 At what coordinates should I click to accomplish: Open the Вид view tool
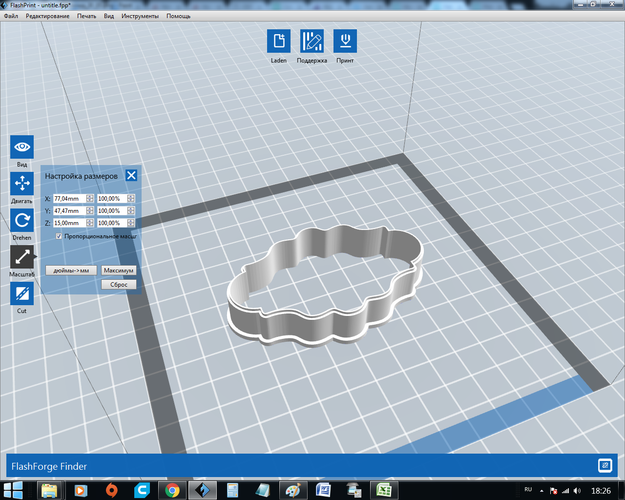(22, 147)
